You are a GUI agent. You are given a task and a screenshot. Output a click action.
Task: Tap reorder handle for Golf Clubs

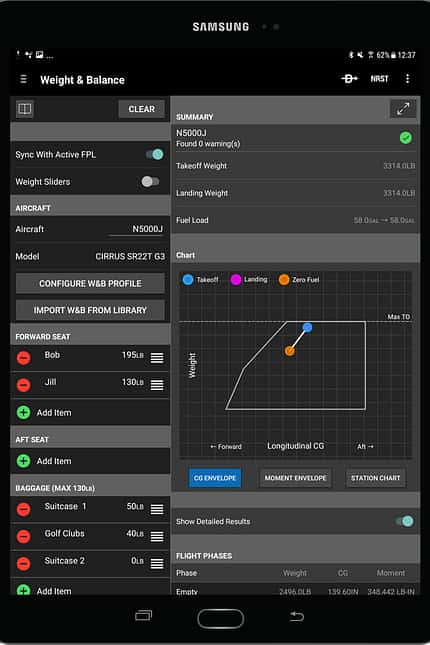click(157, 536)
